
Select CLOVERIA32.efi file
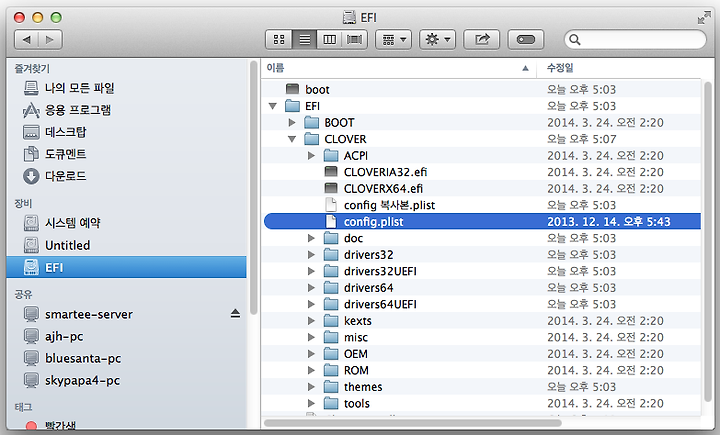(x=482, y=172)
